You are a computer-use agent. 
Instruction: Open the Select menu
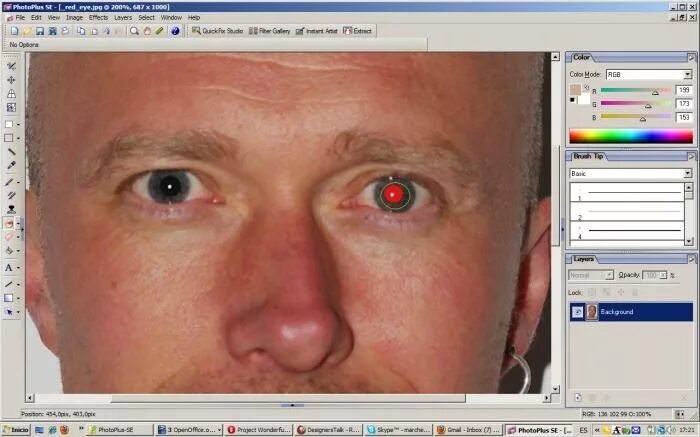click(x=146, y=17)
